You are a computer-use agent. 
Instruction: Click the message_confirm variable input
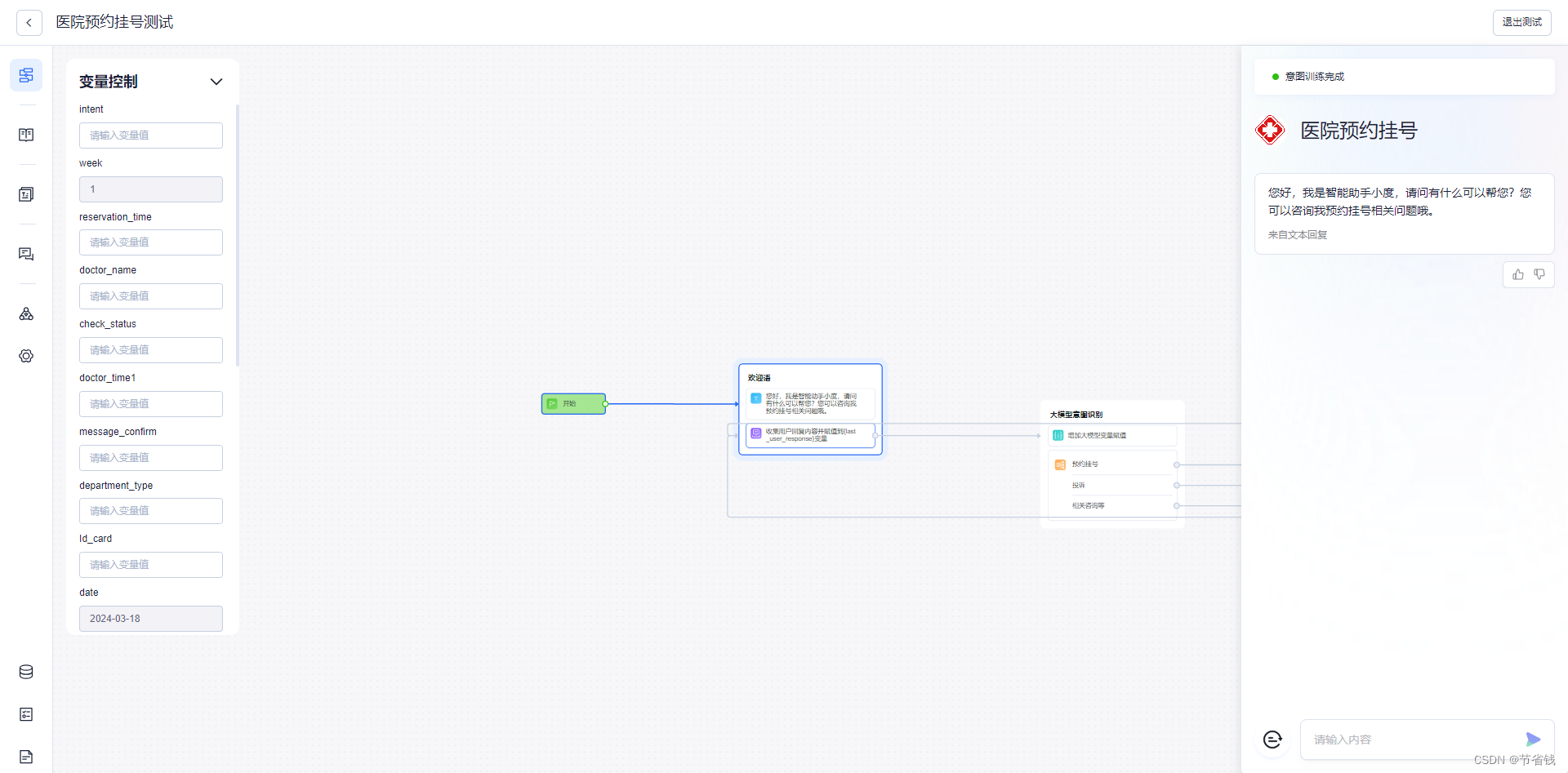(151, 458)
